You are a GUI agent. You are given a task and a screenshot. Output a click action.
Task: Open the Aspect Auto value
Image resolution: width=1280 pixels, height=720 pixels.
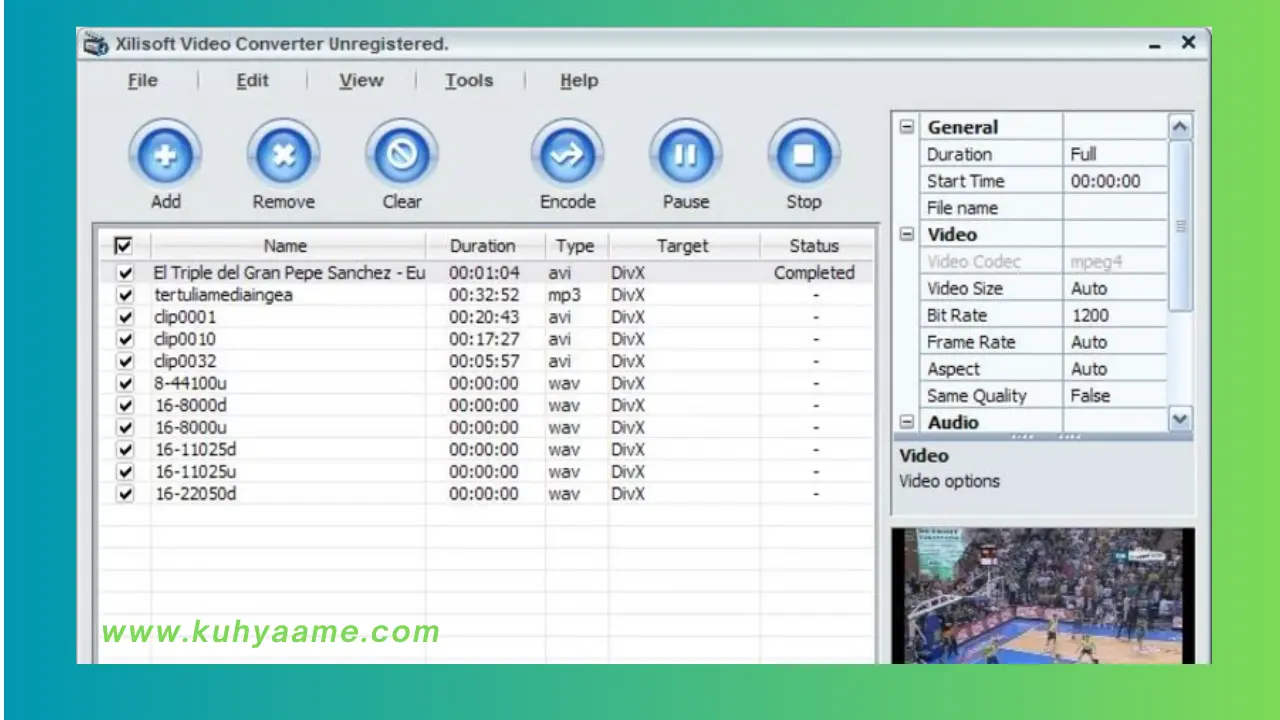coord(1115,369)
